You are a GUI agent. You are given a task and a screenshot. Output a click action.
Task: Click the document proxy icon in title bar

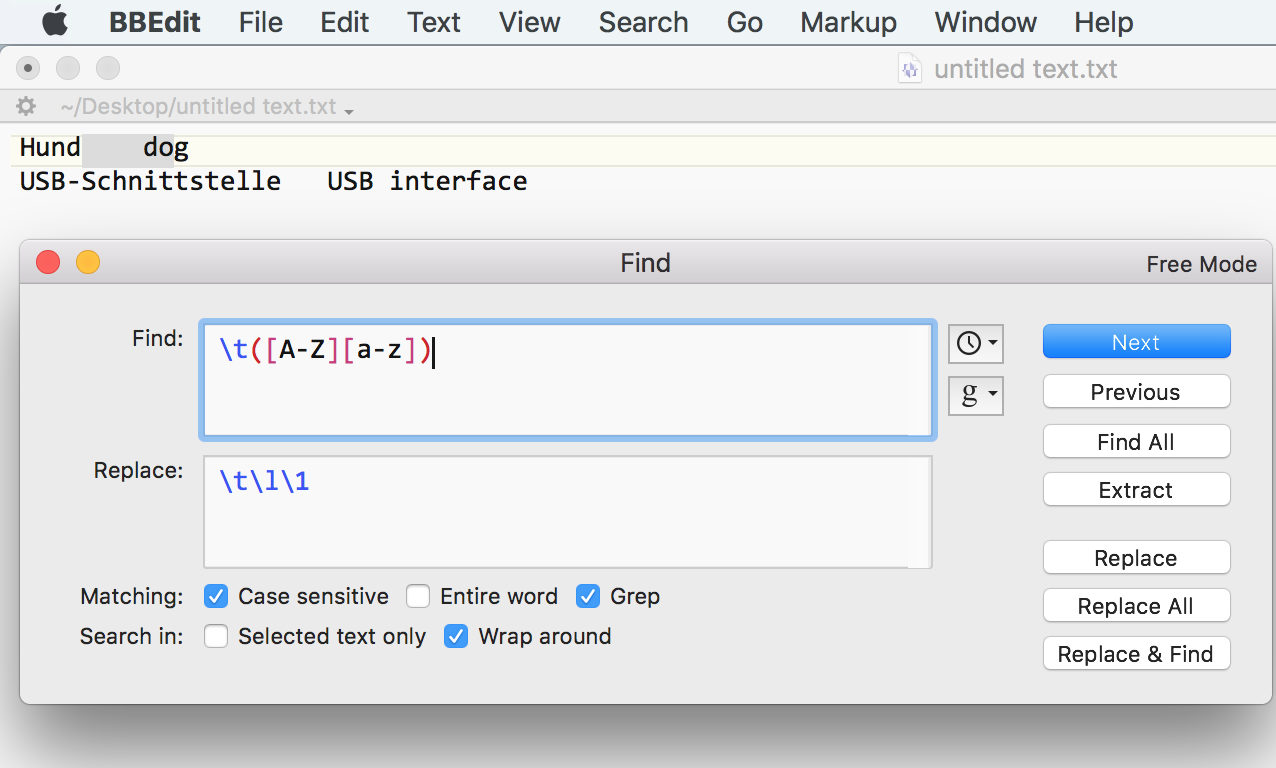coord(910,69)
